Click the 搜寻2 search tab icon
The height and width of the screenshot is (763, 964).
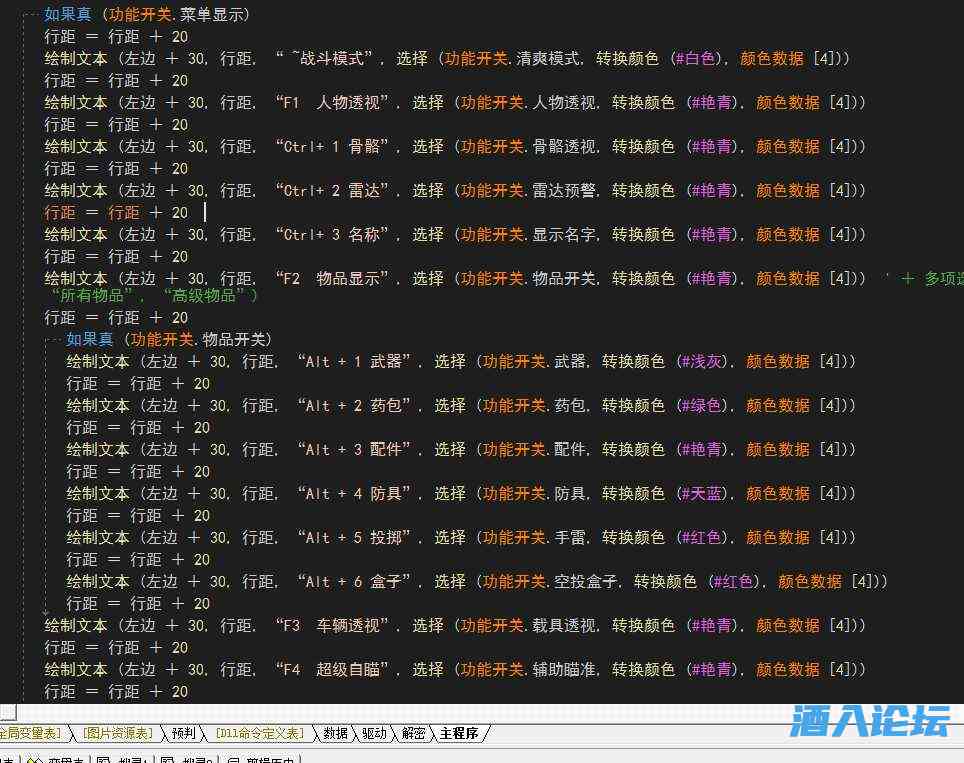[167, 759]
